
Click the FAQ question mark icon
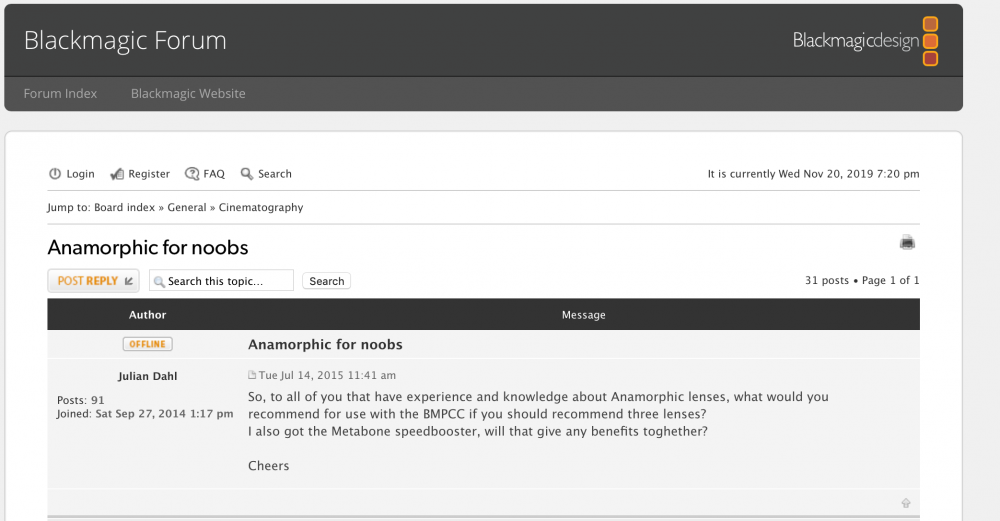pyautogui.click(x=192, y=174)
